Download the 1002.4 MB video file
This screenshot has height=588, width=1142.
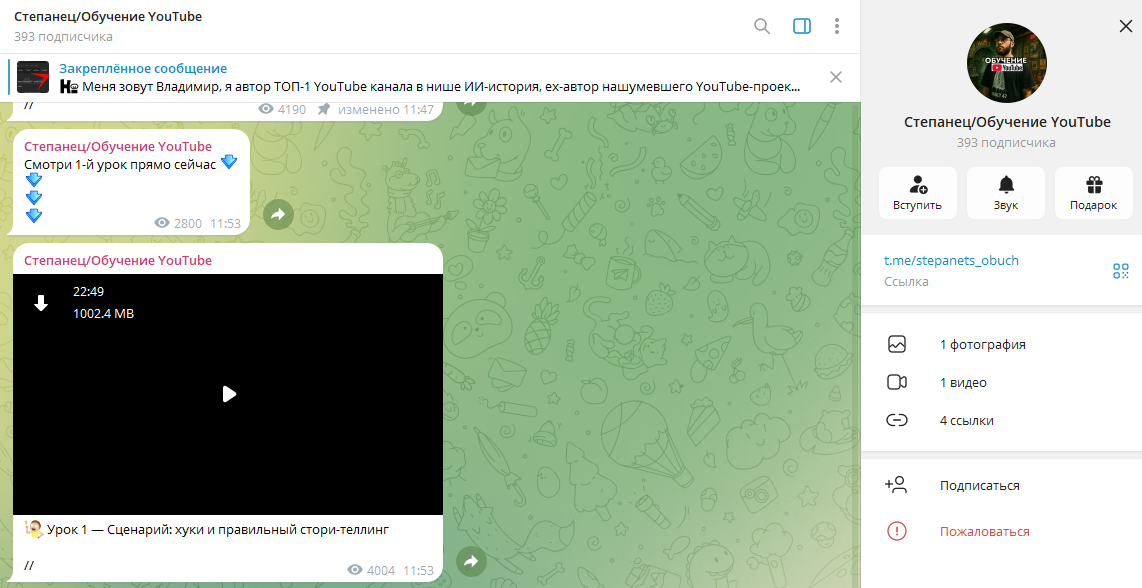(x=41, y=303)
